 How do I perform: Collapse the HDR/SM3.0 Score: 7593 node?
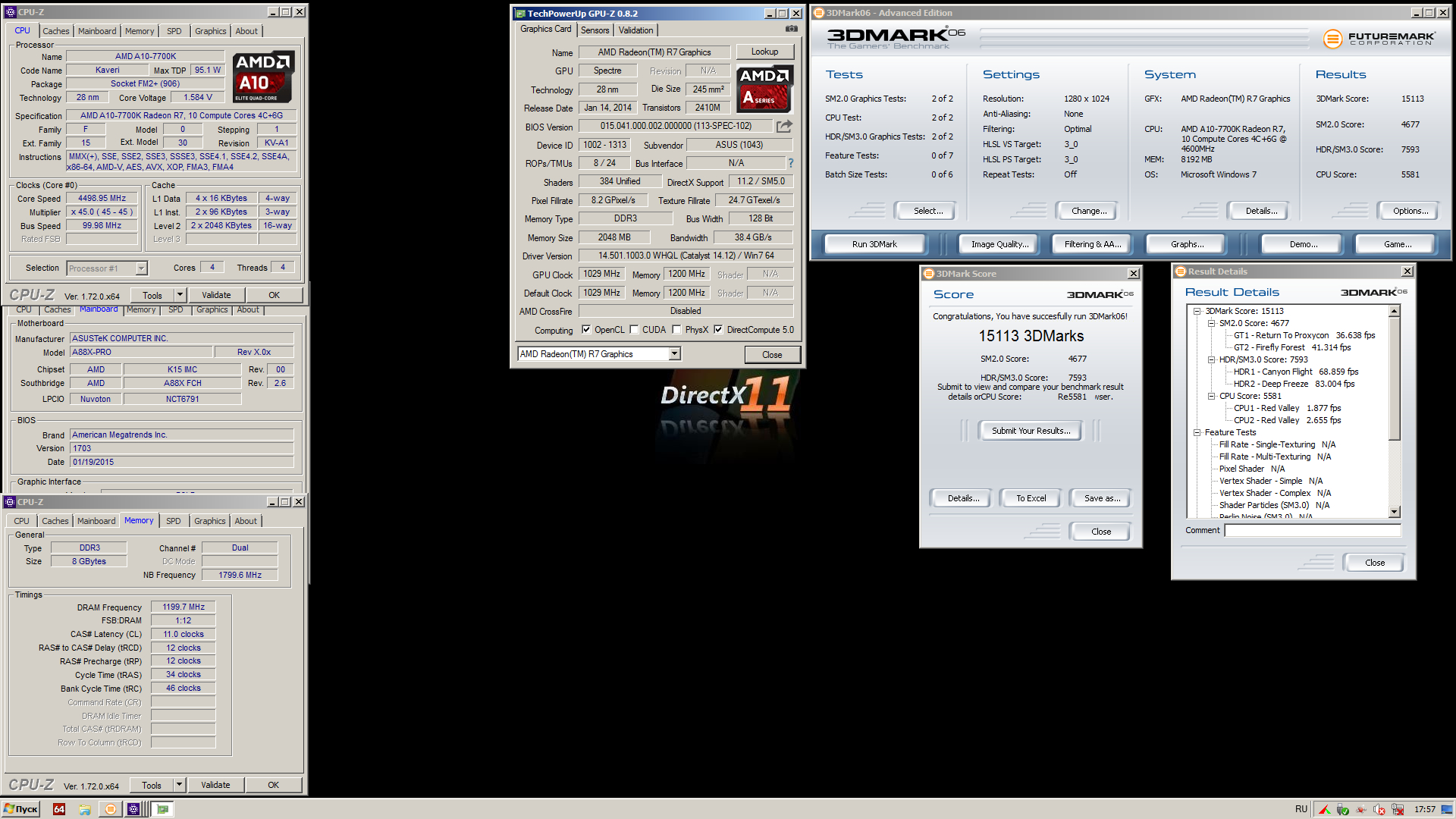1211,359
